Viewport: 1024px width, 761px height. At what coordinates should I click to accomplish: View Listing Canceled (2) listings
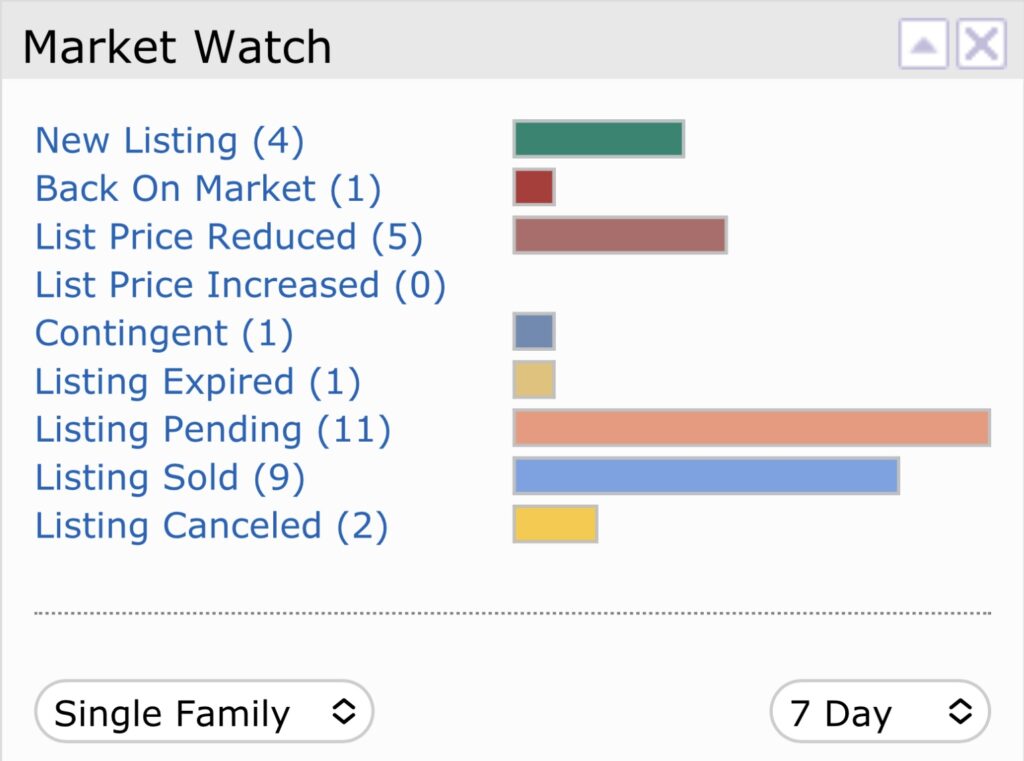tap(212, 526)
